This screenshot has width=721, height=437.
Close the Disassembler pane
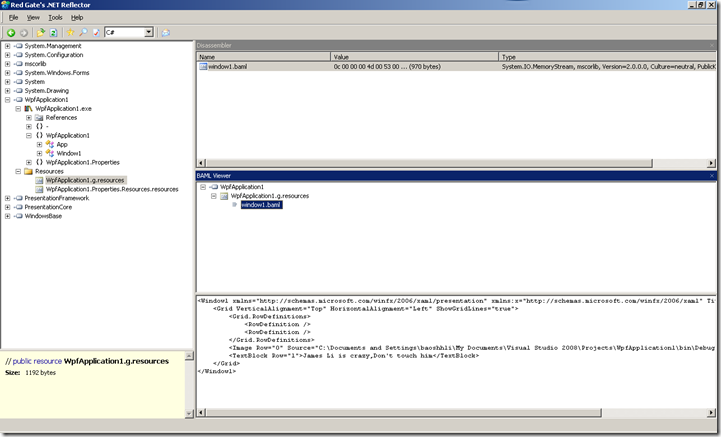click(712, 46)
